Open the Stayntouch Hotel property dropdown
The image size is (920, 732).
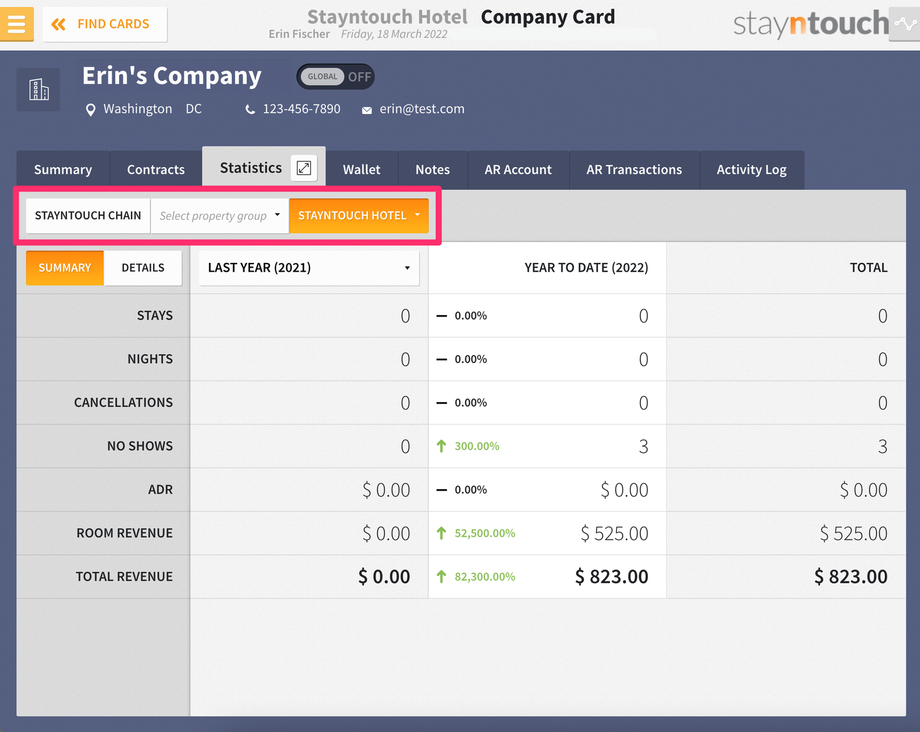358,216
